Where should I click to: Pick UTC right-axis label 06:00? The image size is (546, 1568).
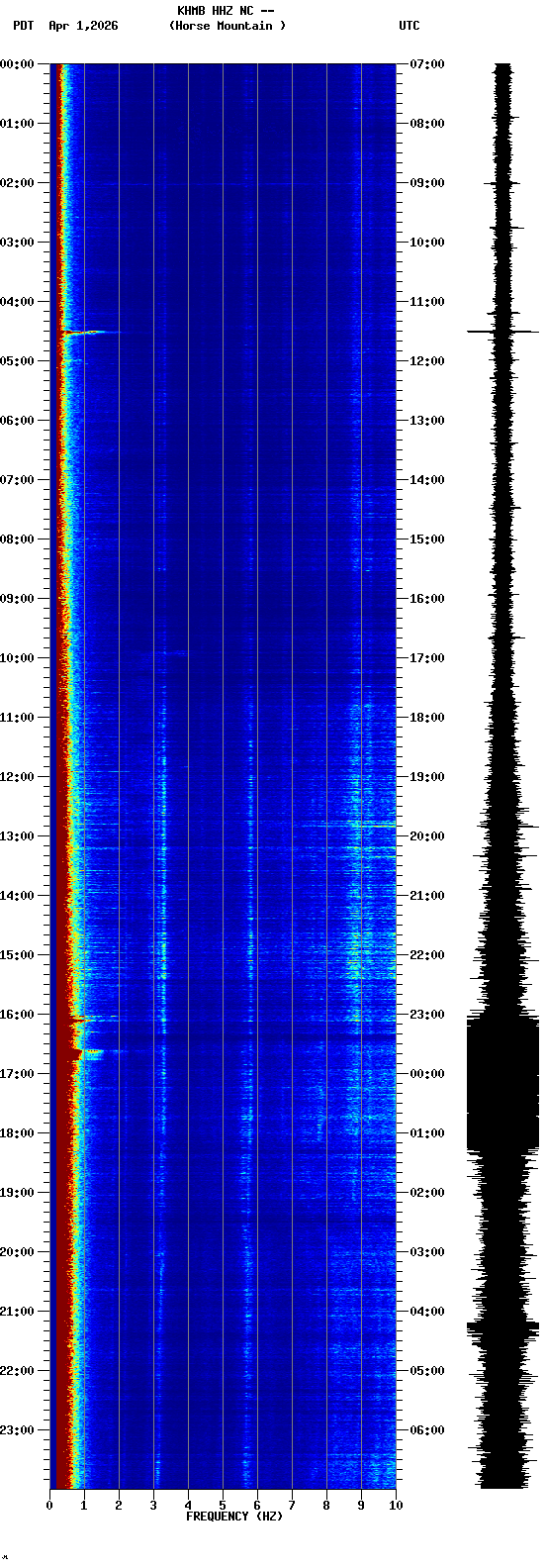427,1430
